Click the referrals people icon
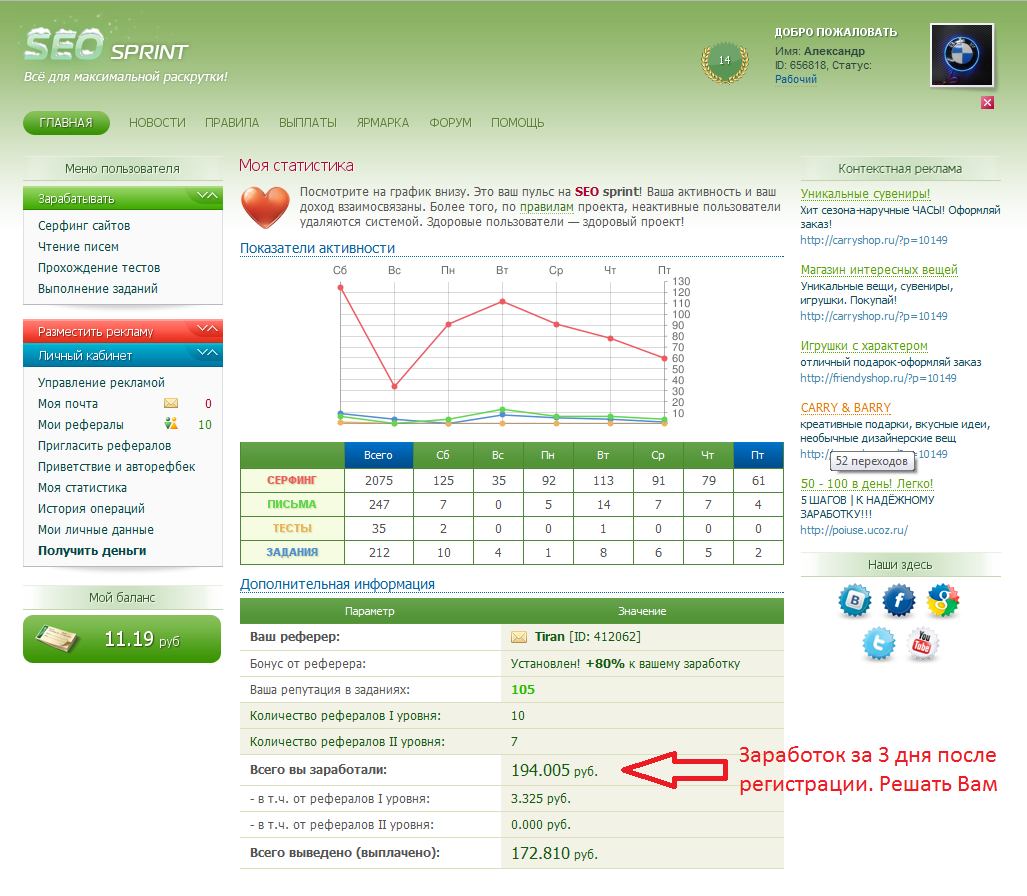Image resolution: width=1027 pixels, height=896 pixels. [171, 424]
